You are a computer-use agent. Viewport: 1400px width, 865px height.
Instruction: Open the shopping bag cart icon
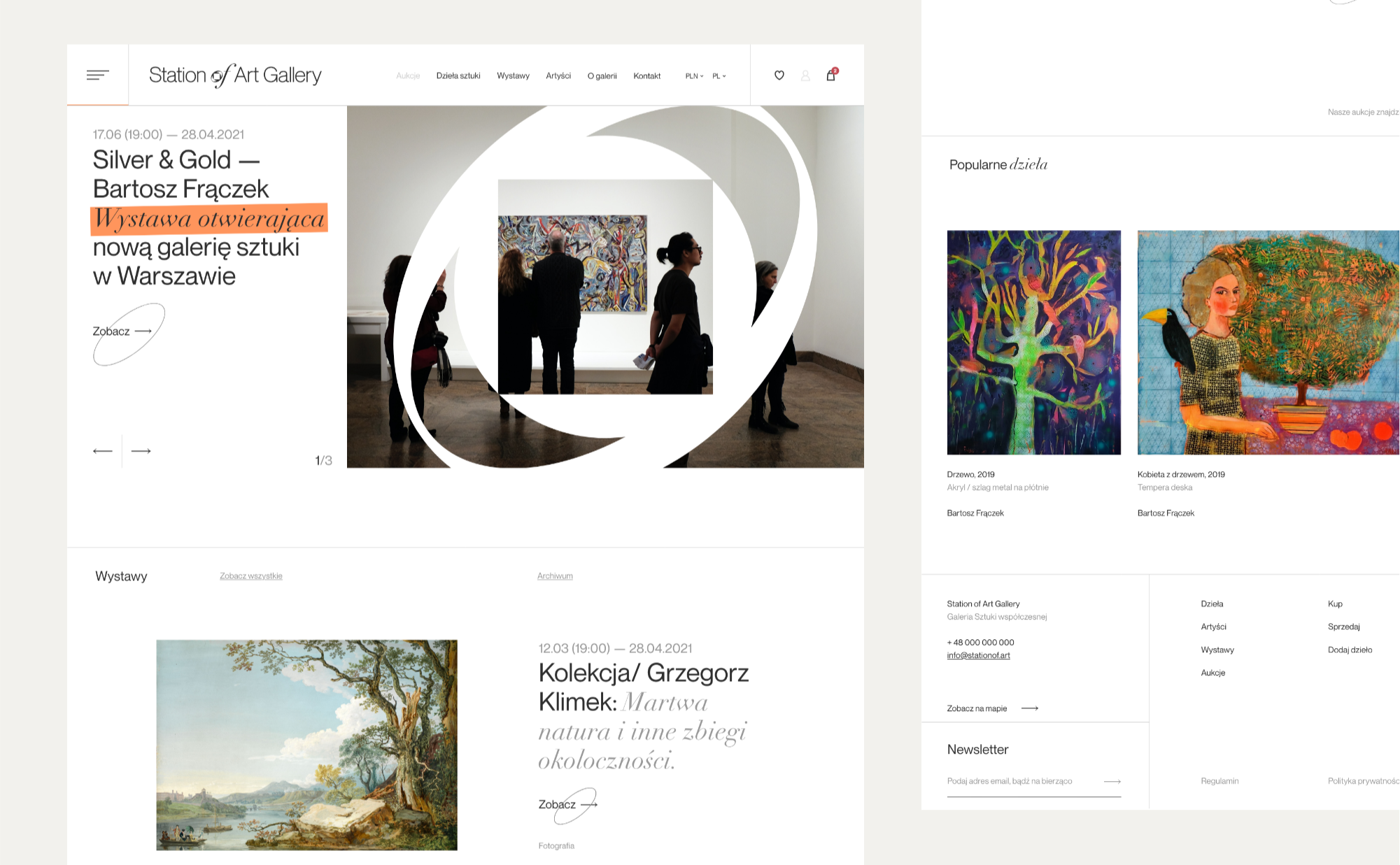click(831, 75)
